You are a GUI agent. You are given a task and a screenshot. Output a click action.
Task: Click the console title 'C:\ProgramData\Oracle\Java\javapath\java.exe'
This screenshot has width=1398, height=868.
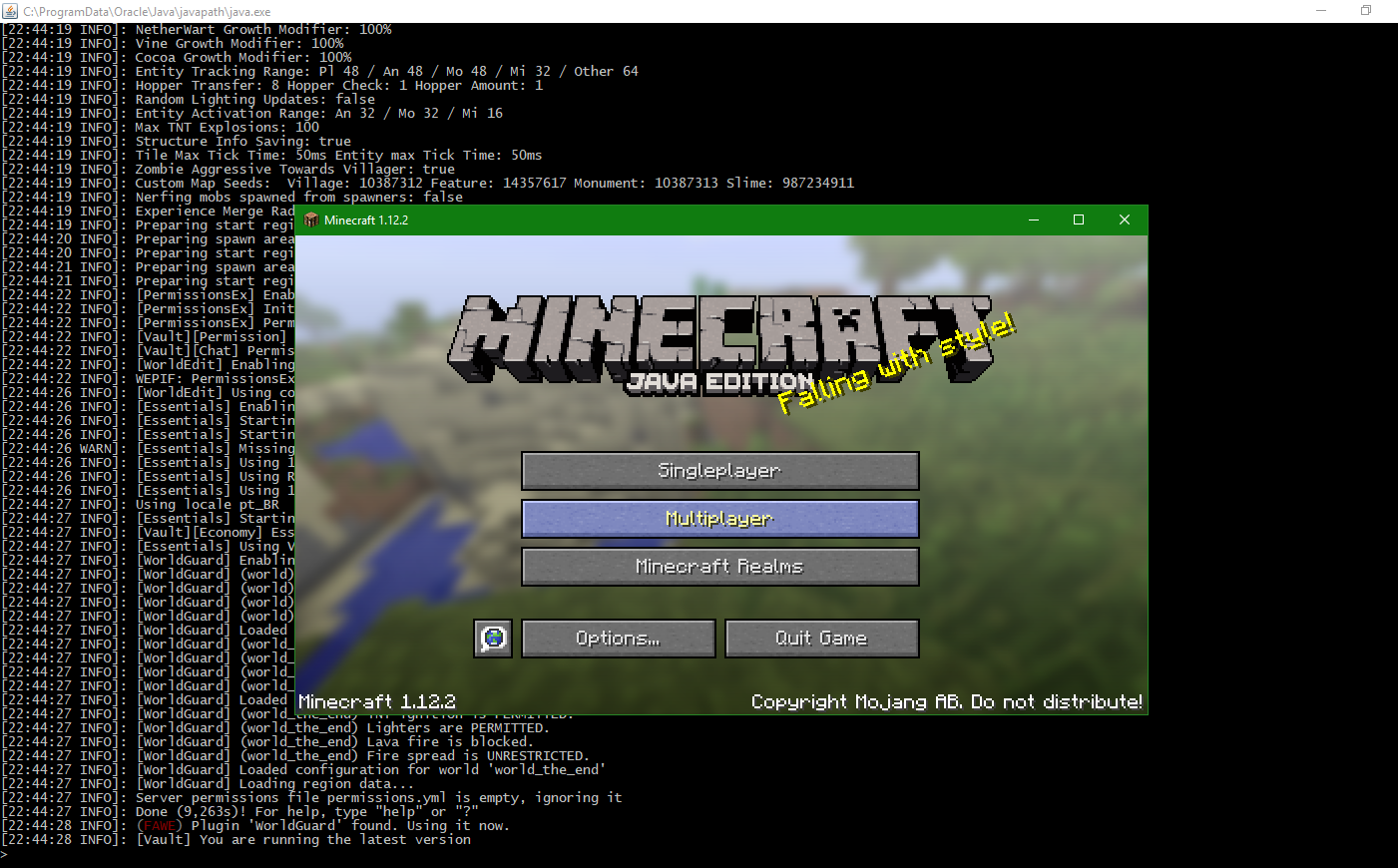tap(147, 12)
